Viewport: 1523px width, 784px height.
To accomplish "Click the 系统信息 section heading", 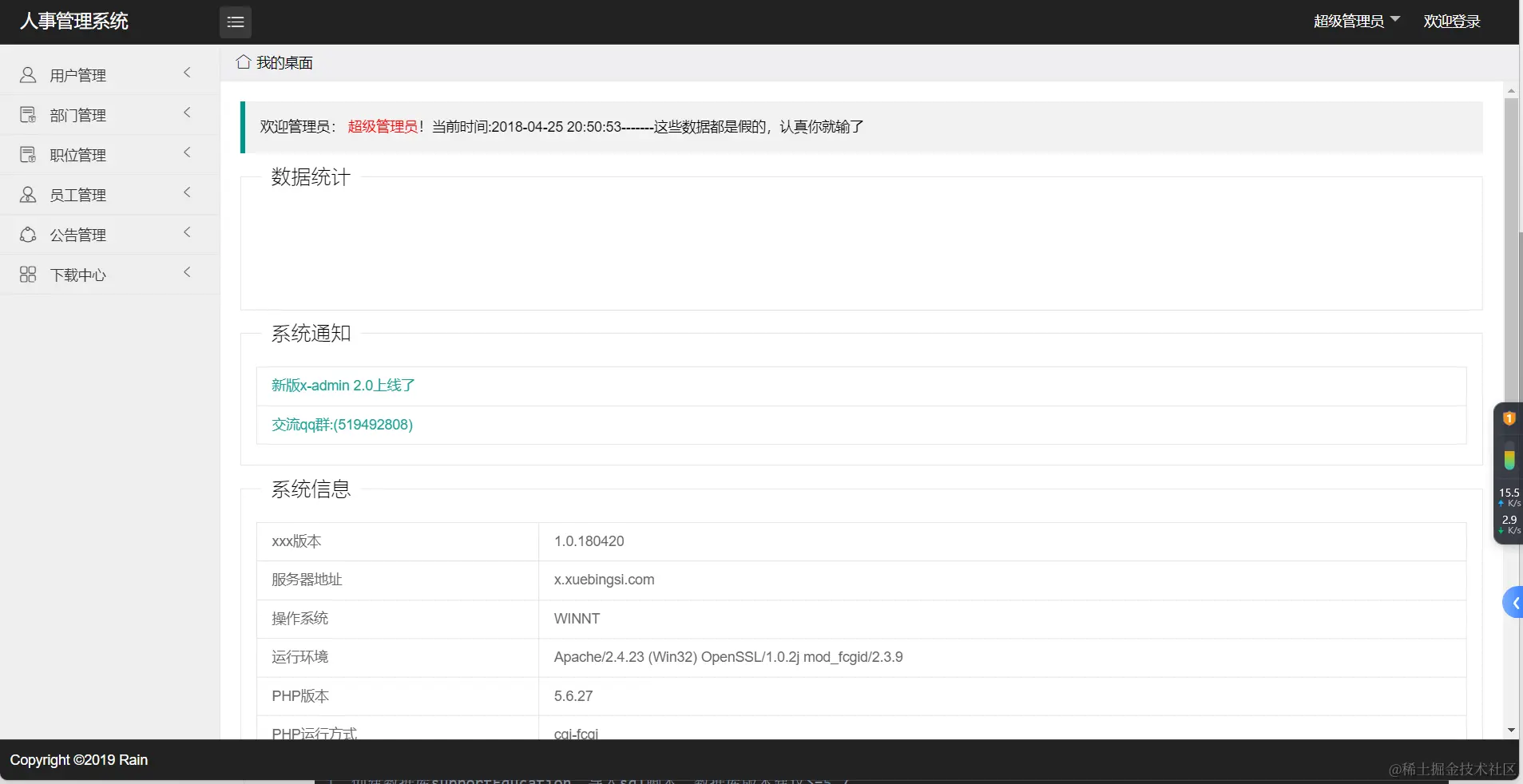I will pyautogui.click(x=311, y=489).
